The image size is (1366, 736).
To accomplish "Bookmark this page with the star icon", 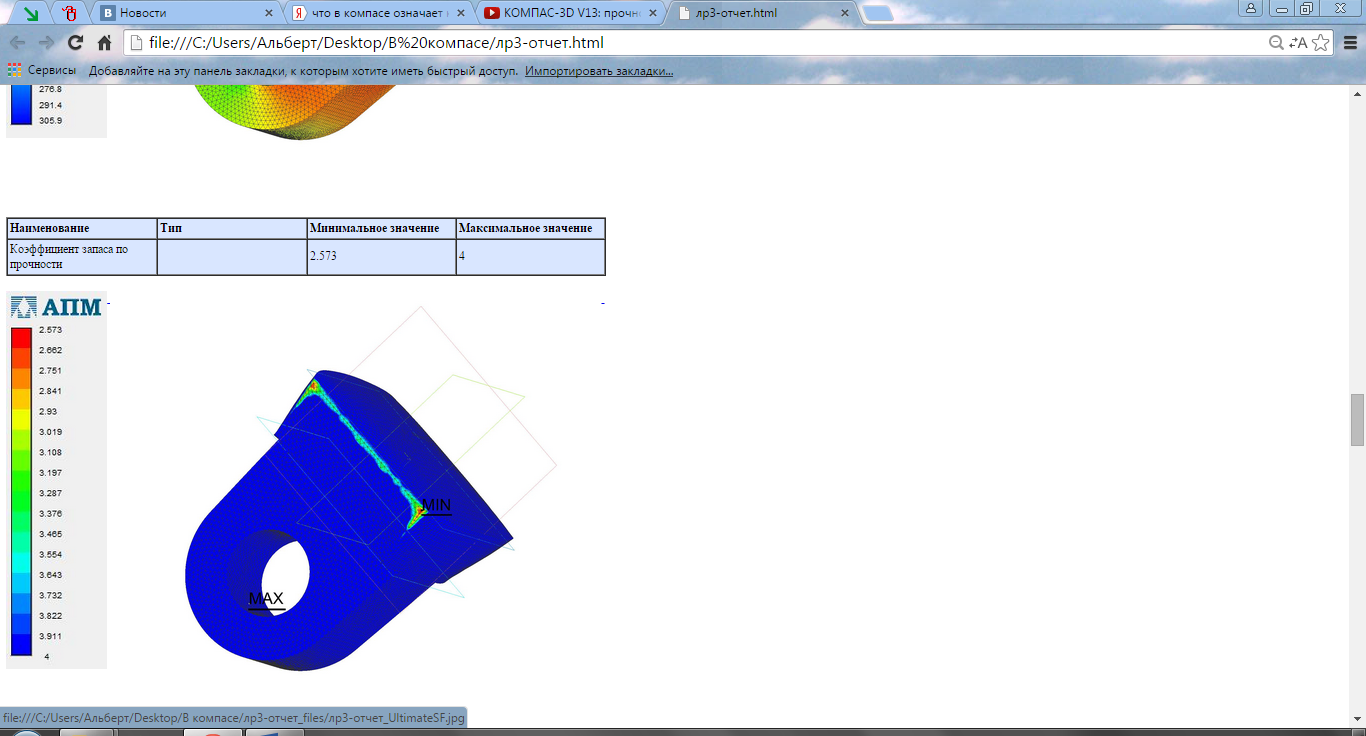I will coord(1320,43).
